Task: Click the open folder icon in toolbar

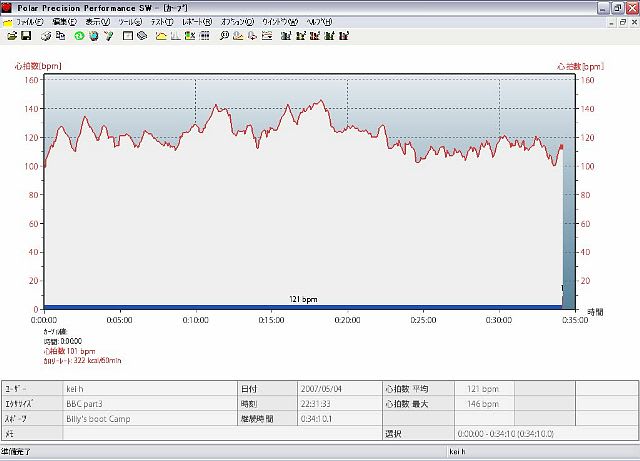Action: 11,36
